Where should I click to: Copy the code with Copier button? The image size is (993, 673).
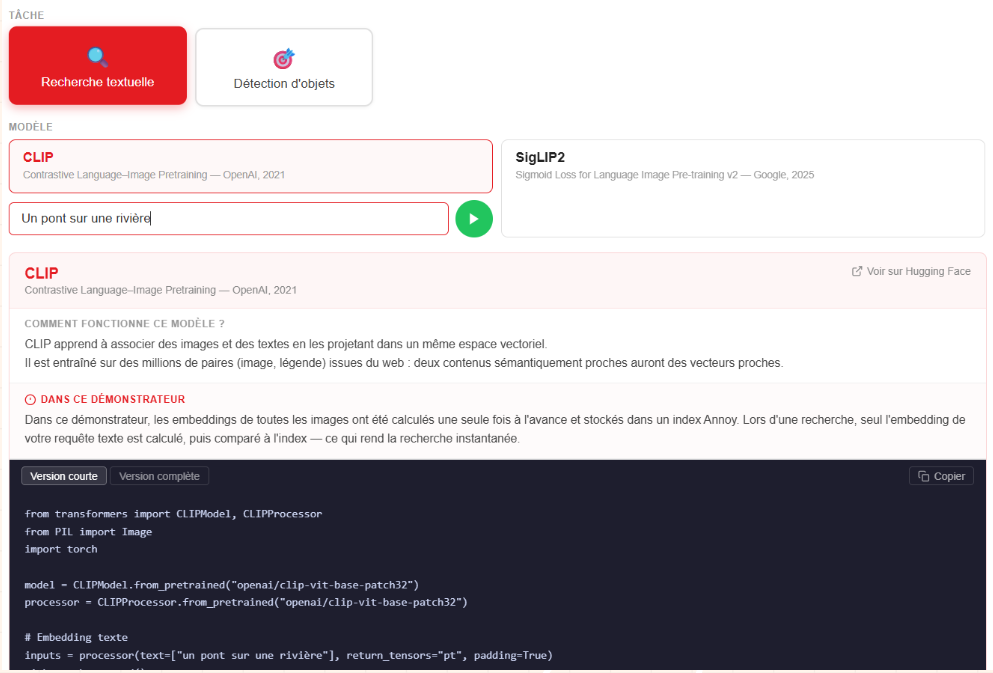(941, 476)
